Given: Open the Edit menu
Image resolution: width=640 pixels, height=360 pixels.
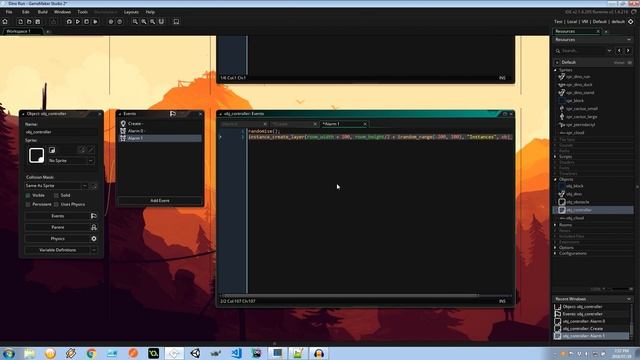Looking at the screenshot, I should (x=26, y=12).
